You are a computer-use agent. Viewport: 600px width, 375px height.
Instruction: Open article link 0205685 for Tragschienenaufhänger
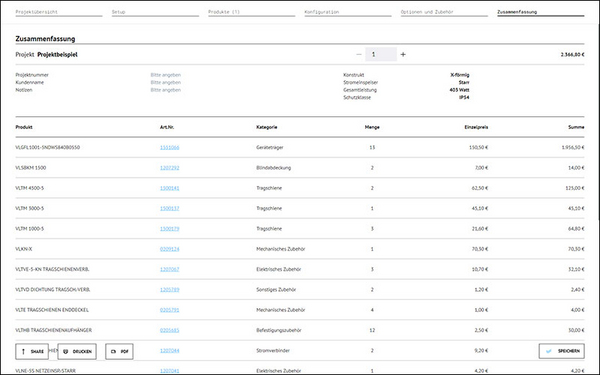click(170, 330)
